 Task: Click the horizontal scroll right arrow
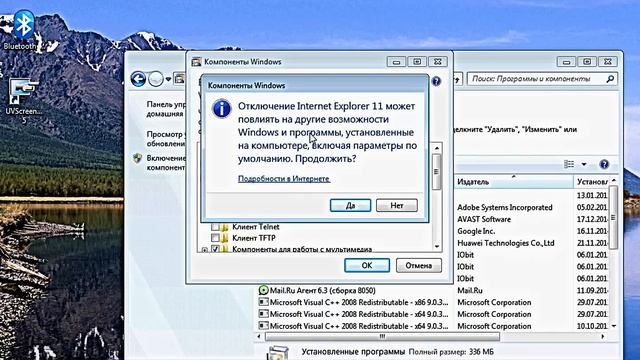click(602, 336)
